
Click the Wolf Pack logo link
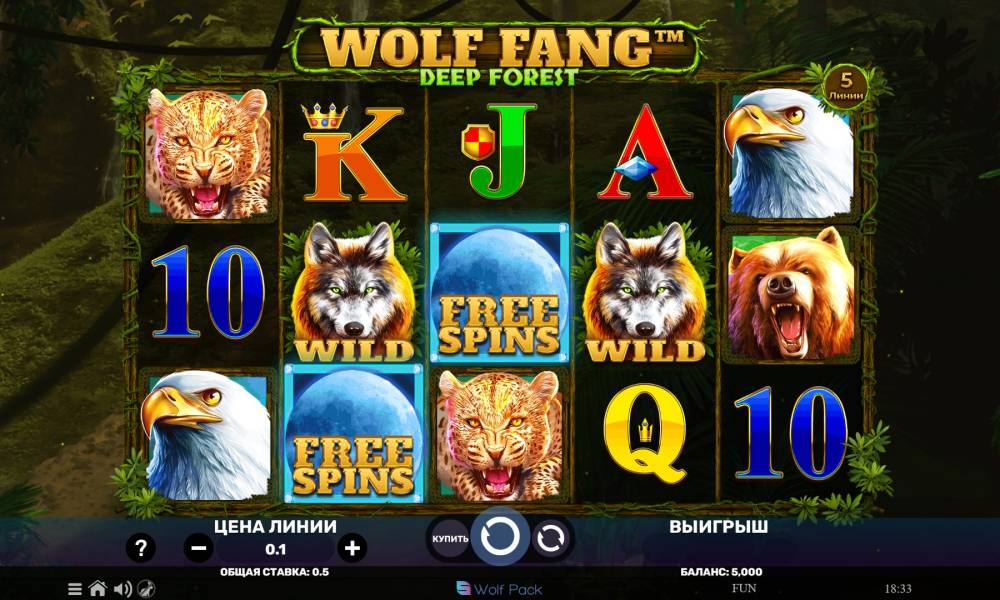pos(500,589)
